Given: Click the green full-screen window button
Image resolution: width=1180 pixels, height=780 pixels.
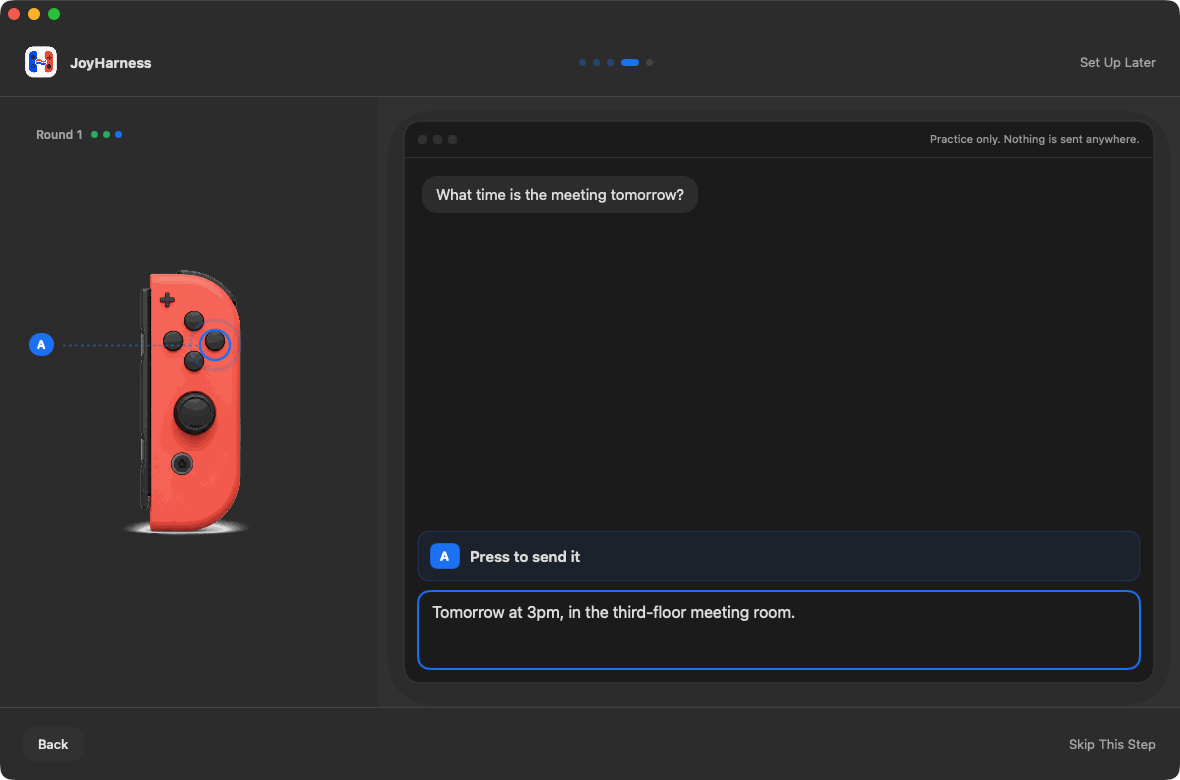Looking at the screenshot, I should click(53, 14).
